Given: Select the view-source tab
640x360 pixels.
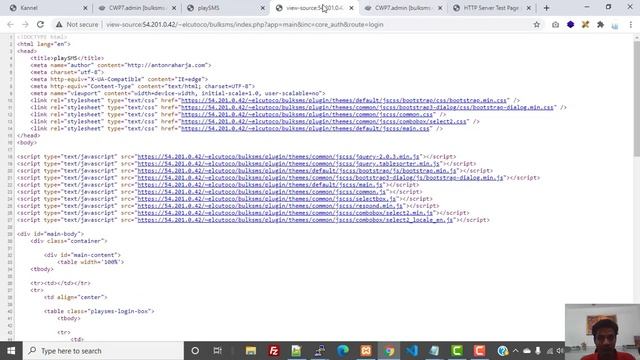Looking at the screenshot, I should pyautogui.click(x=314, y=8).
